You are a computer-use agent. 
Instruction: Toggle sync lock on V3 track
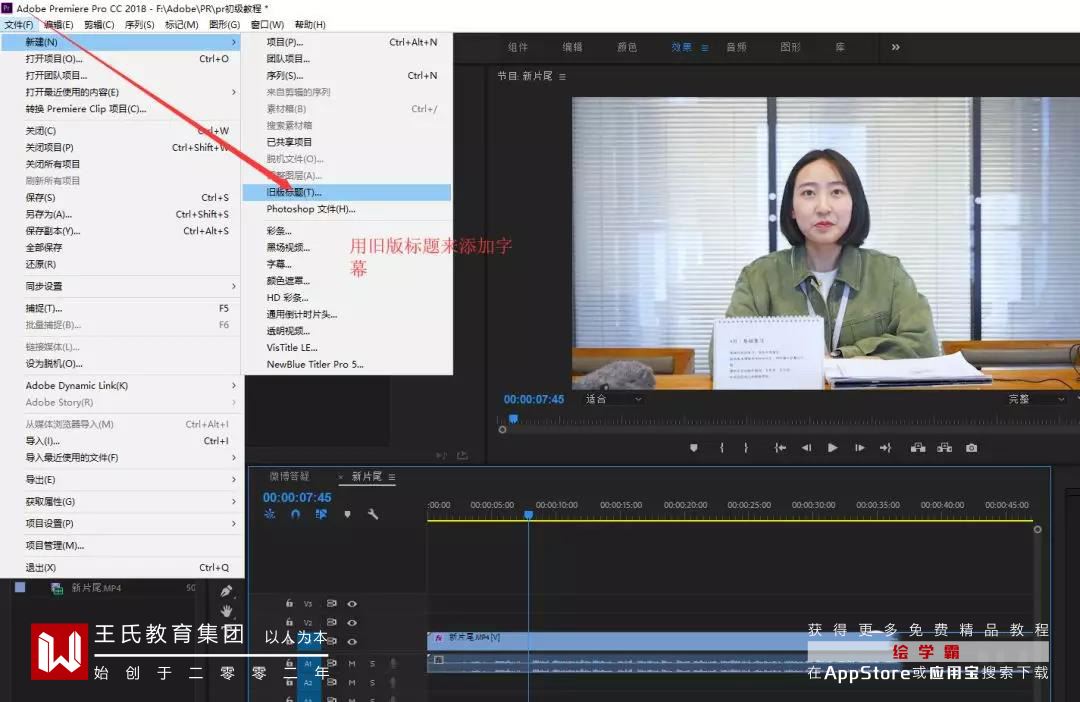click(x=331, y=603)
